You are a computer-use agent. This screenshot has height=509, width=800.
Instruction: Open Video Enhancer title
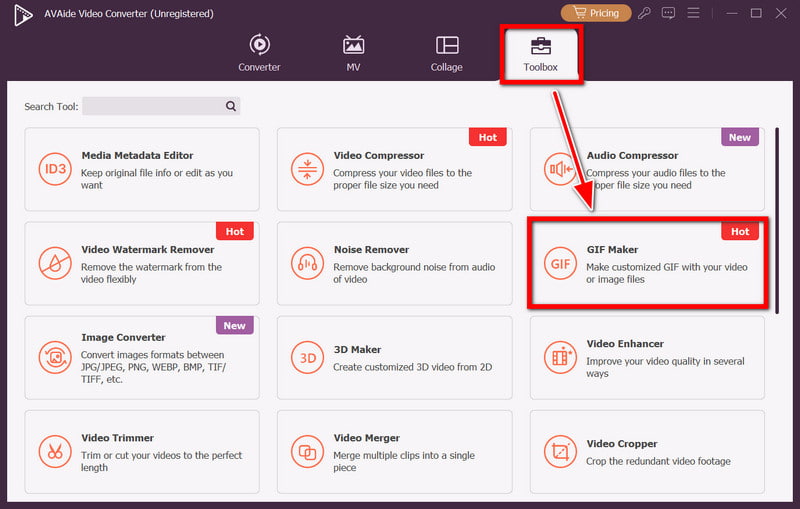(x=625, y=344)
